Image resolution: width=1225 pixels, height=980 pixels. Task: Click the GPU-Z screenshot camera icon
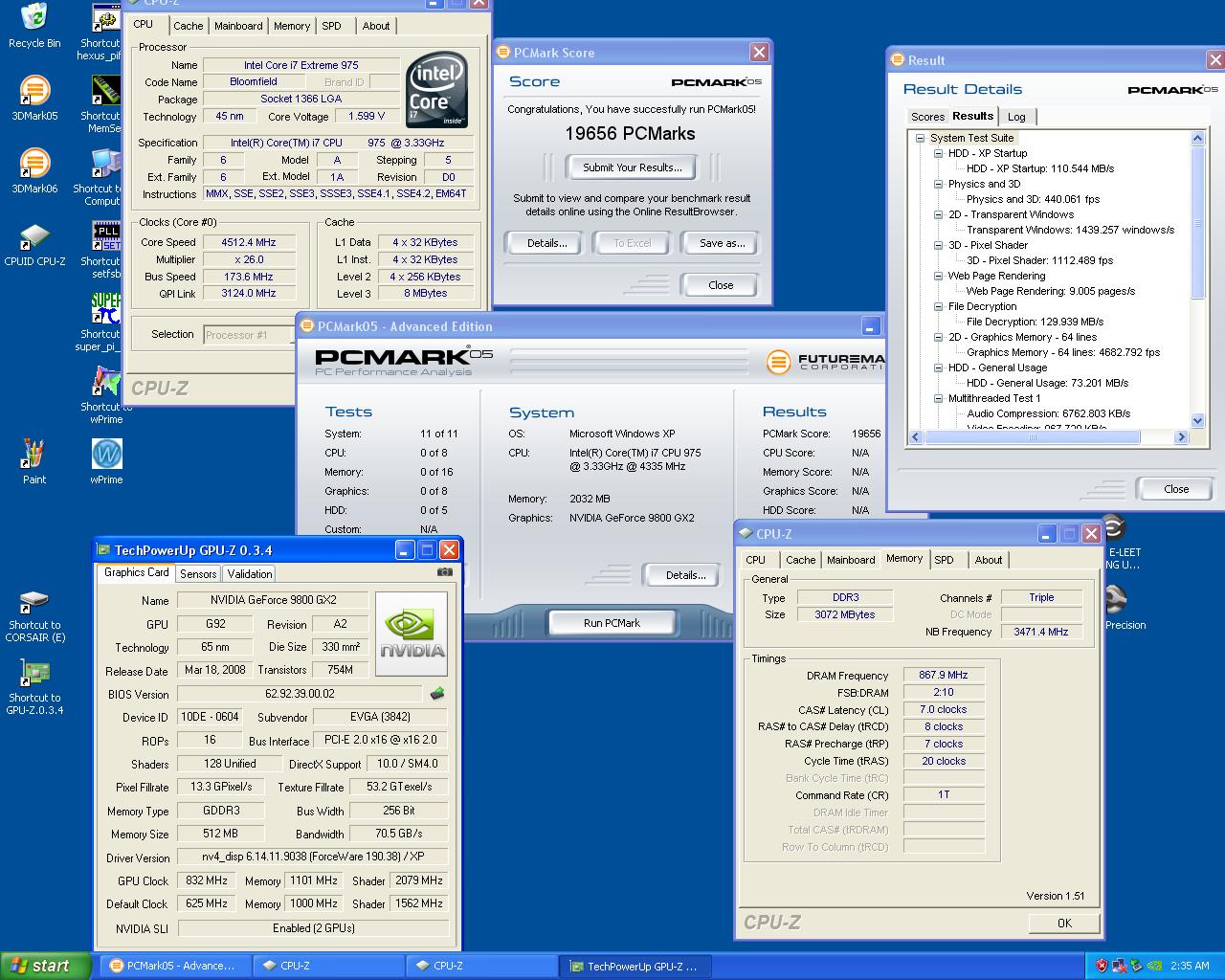445,572
